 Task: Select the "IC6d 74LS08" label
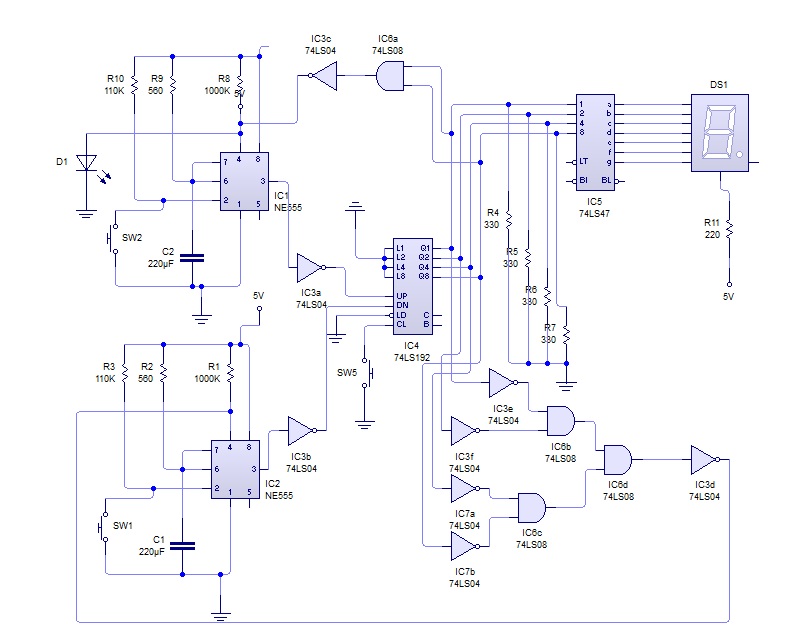(618, 491)
